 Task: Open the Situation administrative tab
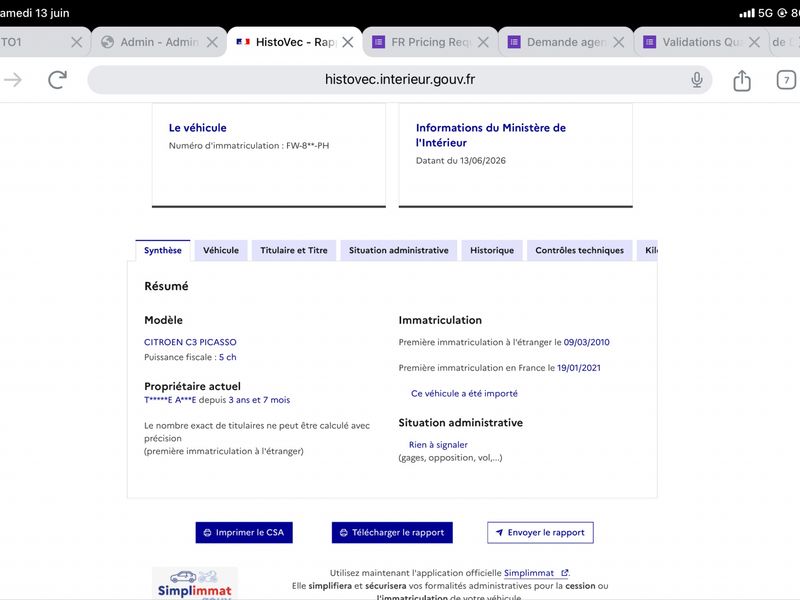(x=399, y=251)
